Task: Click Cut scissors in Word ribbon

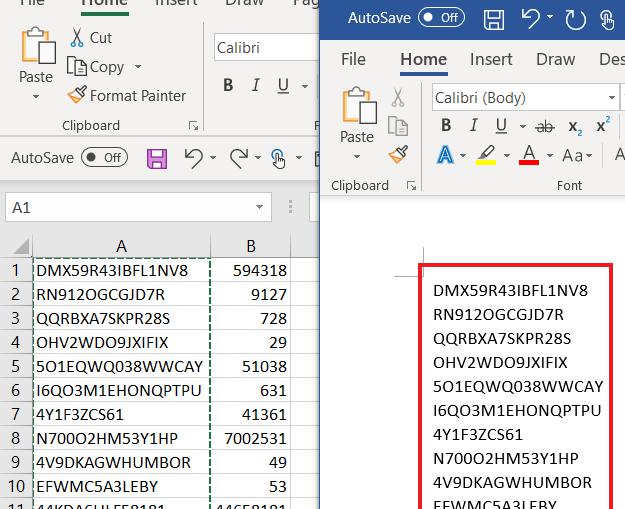Action: (398, 98)
